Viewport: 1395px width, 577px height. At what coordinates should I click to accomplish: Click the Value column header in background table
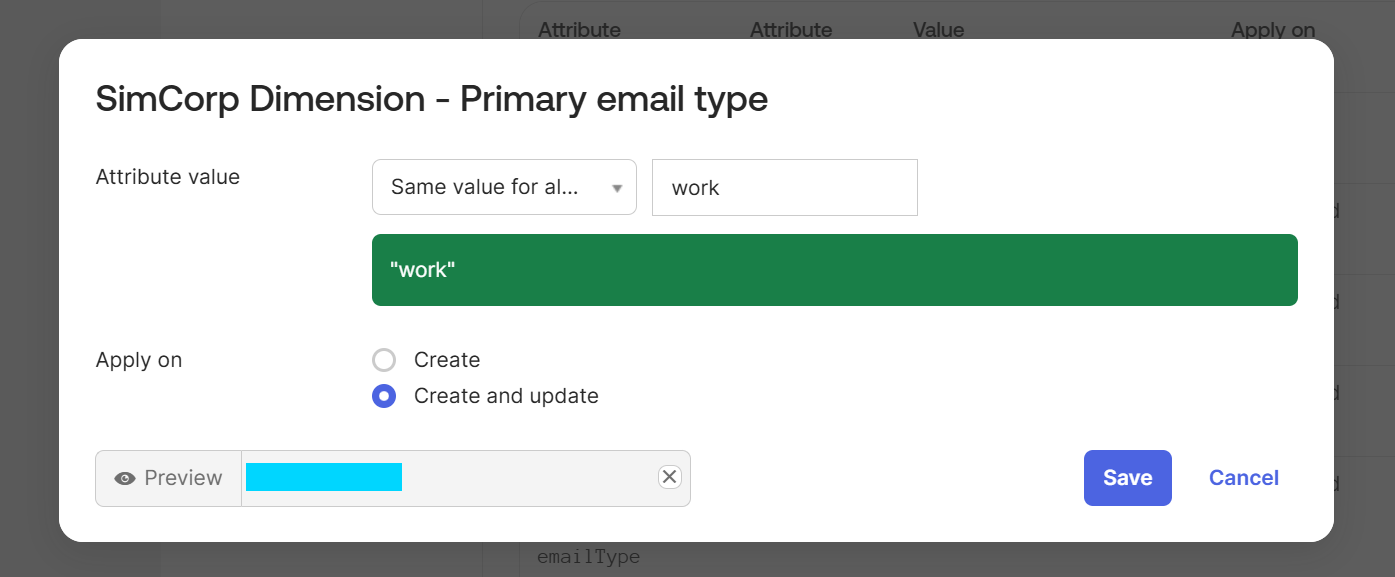pyautogui.click(x=938, y=30)
